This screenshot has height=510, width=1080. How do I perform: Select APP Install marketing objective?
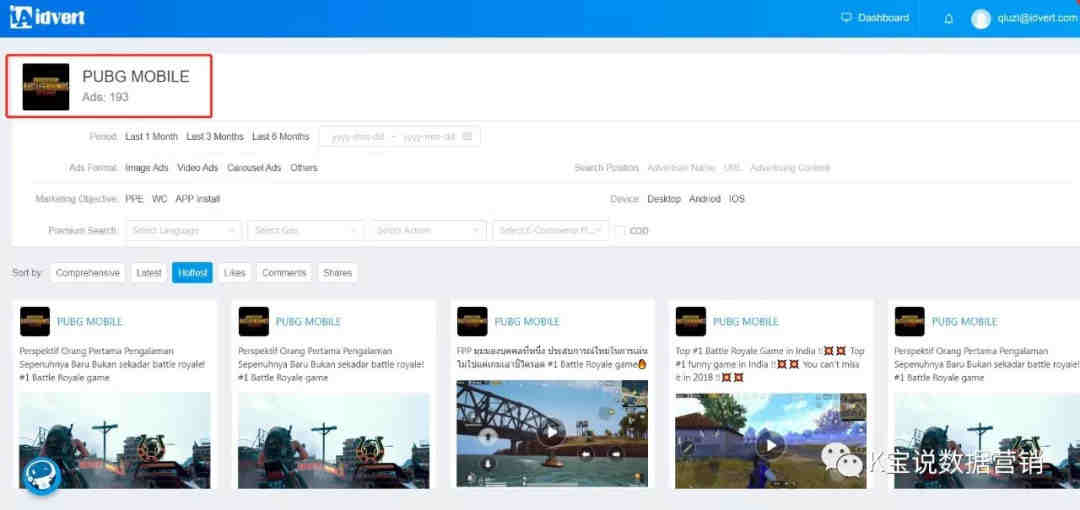coord(198,198)
